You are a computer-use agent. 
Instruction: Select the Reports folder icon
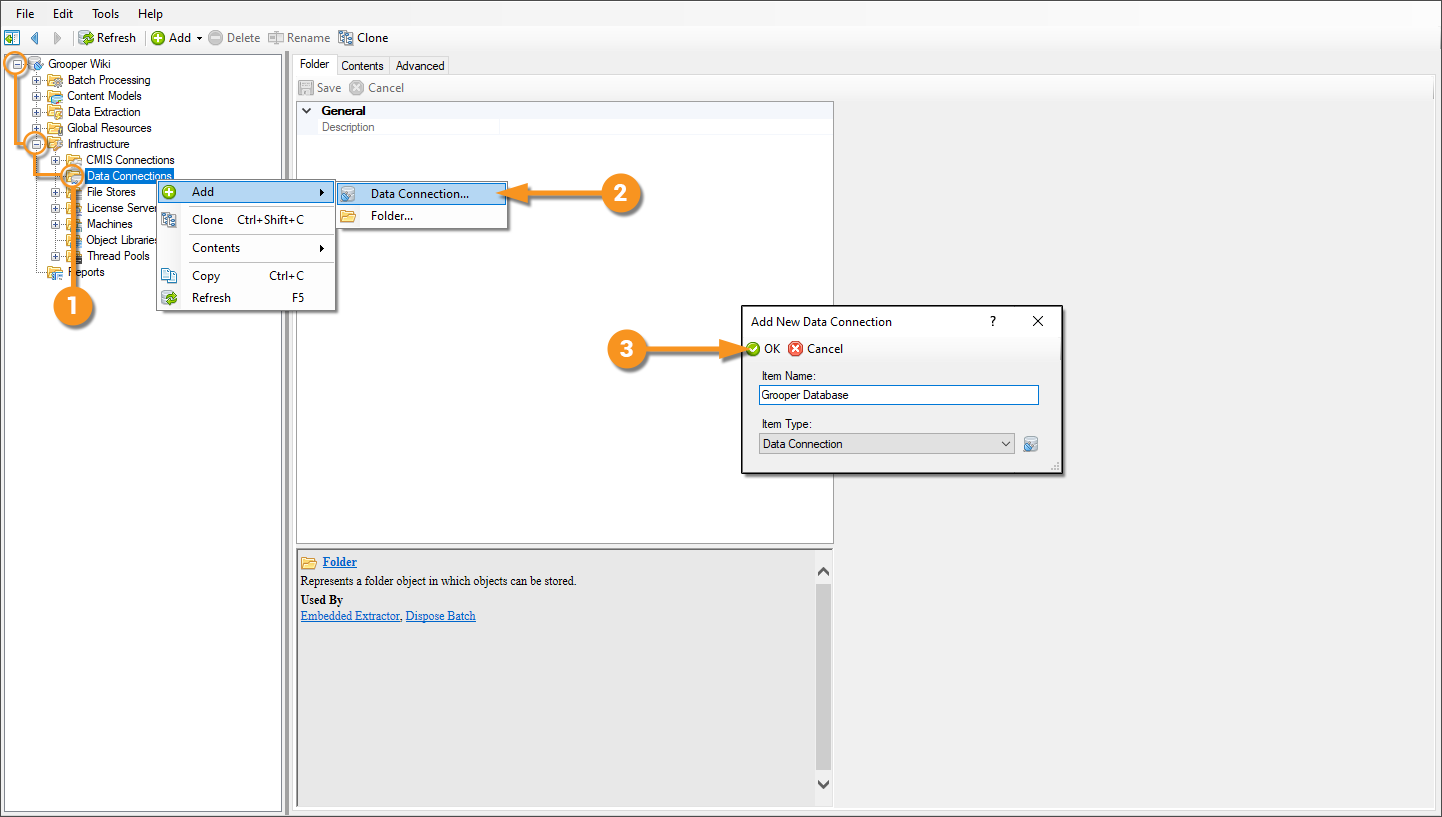pos(55,272)
